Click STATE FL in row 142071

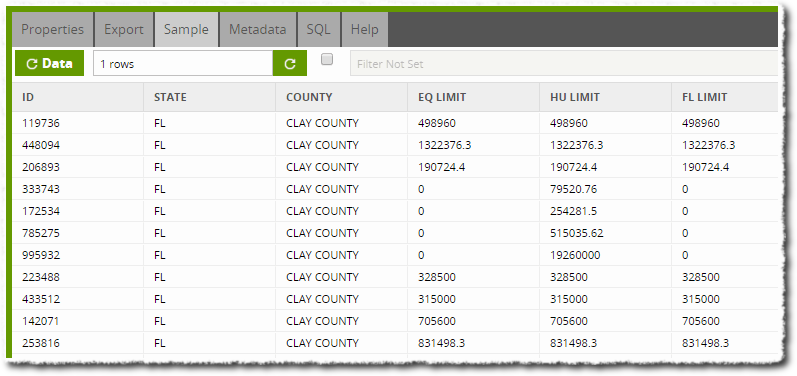[160, 321]
